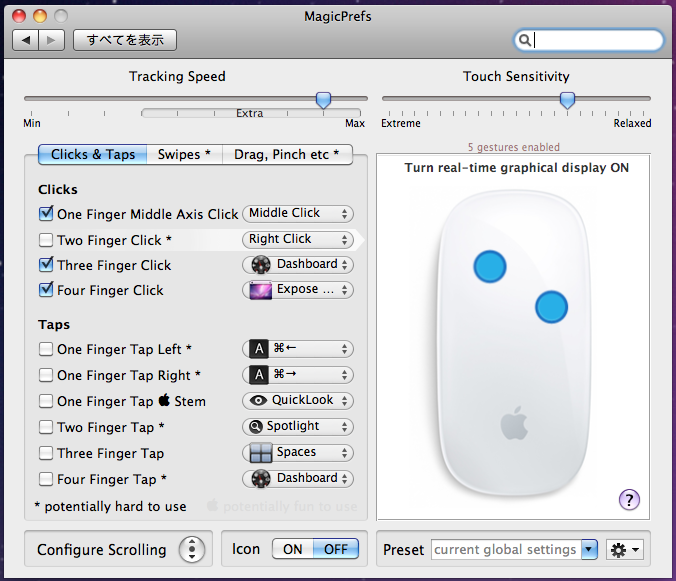Click the search input field
The width and height of the screenshot is (676, 581).
coord(589,40)
